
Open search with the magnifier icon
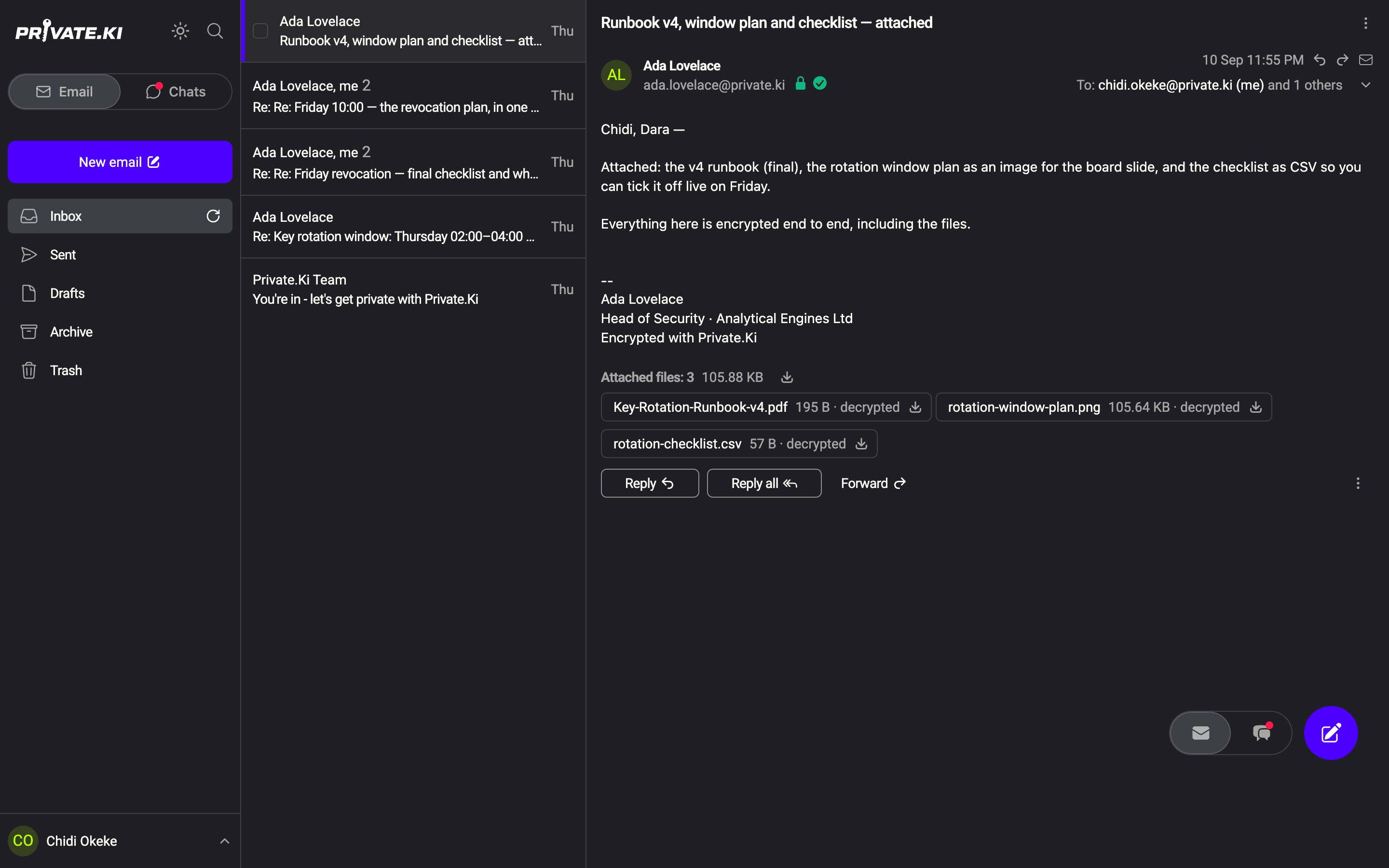[x=215, y=31]
